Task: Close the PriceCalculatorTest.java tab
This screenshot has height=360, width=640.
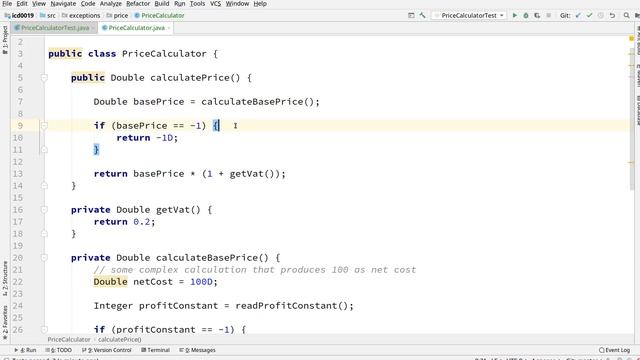Action: click(x=93, y=28)
